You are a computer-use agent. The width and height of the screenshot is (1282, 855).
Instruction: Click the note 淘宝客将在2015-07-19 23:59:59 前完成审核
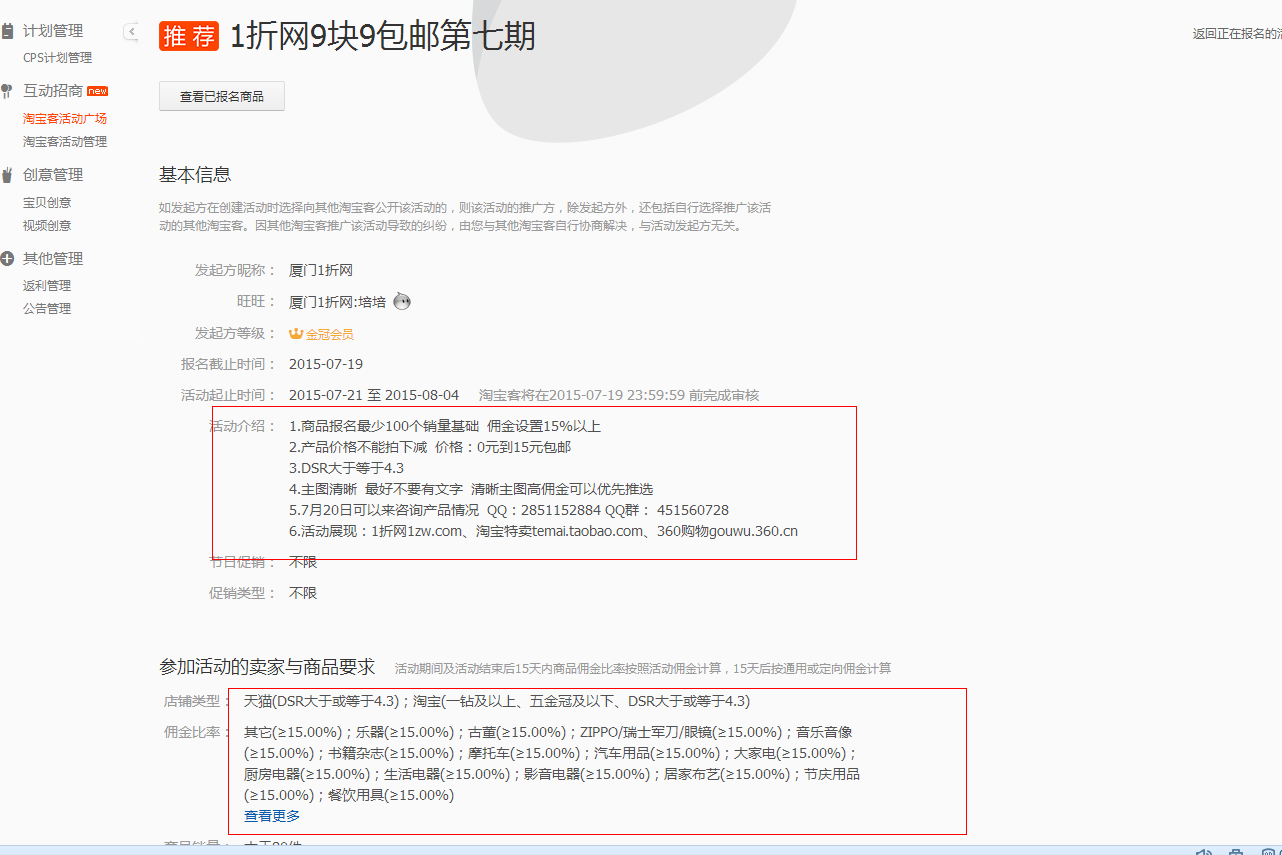coord(619,395)
